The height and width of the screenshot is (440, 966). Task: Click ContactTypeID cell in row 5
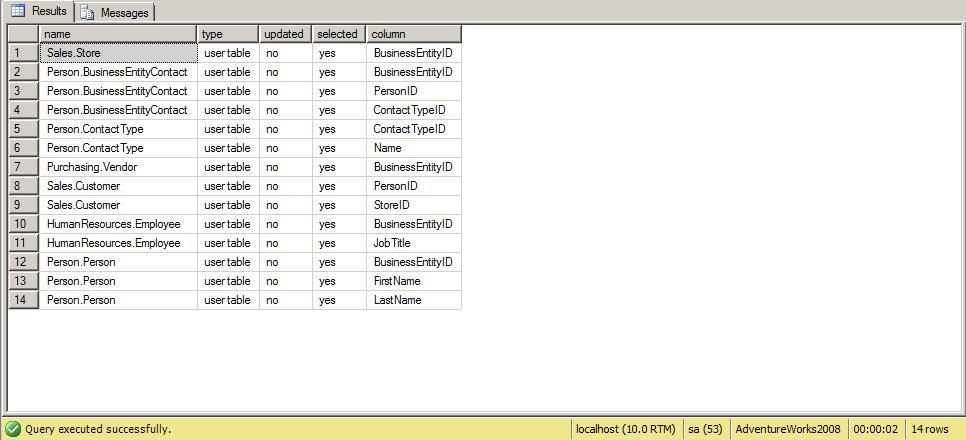pos(413,129)
